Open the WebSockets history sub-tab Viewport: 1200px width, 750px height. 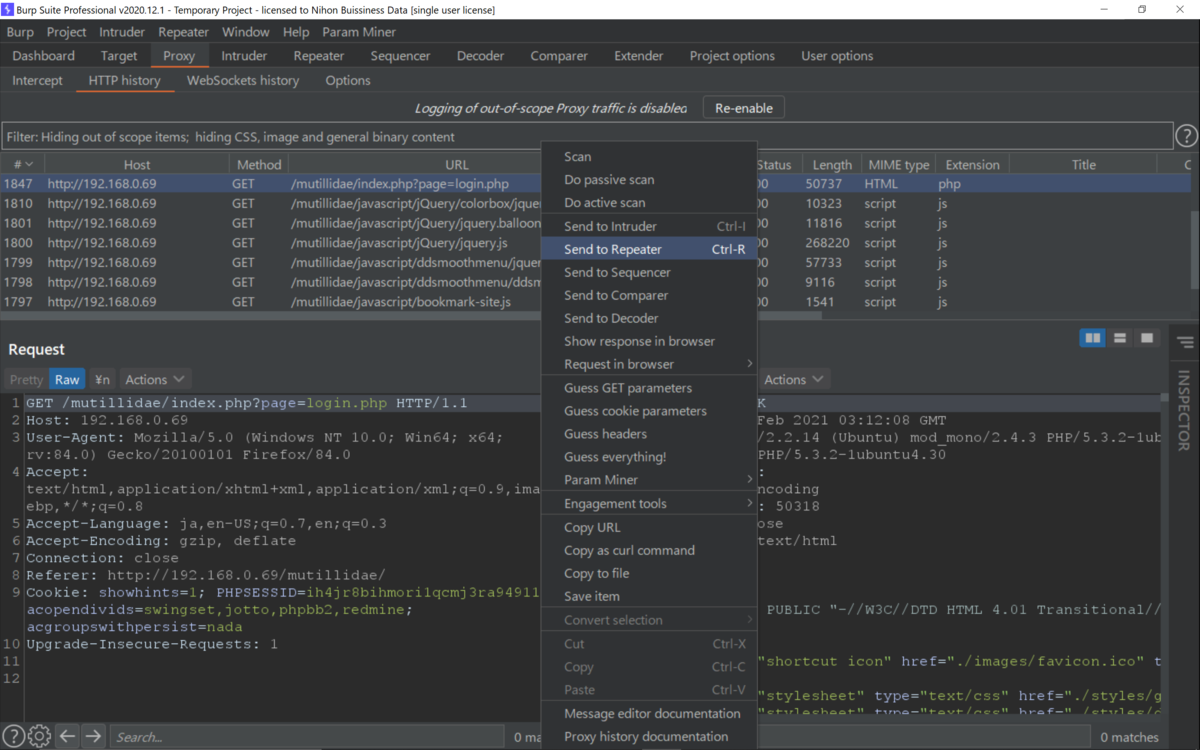pos(243,80)
